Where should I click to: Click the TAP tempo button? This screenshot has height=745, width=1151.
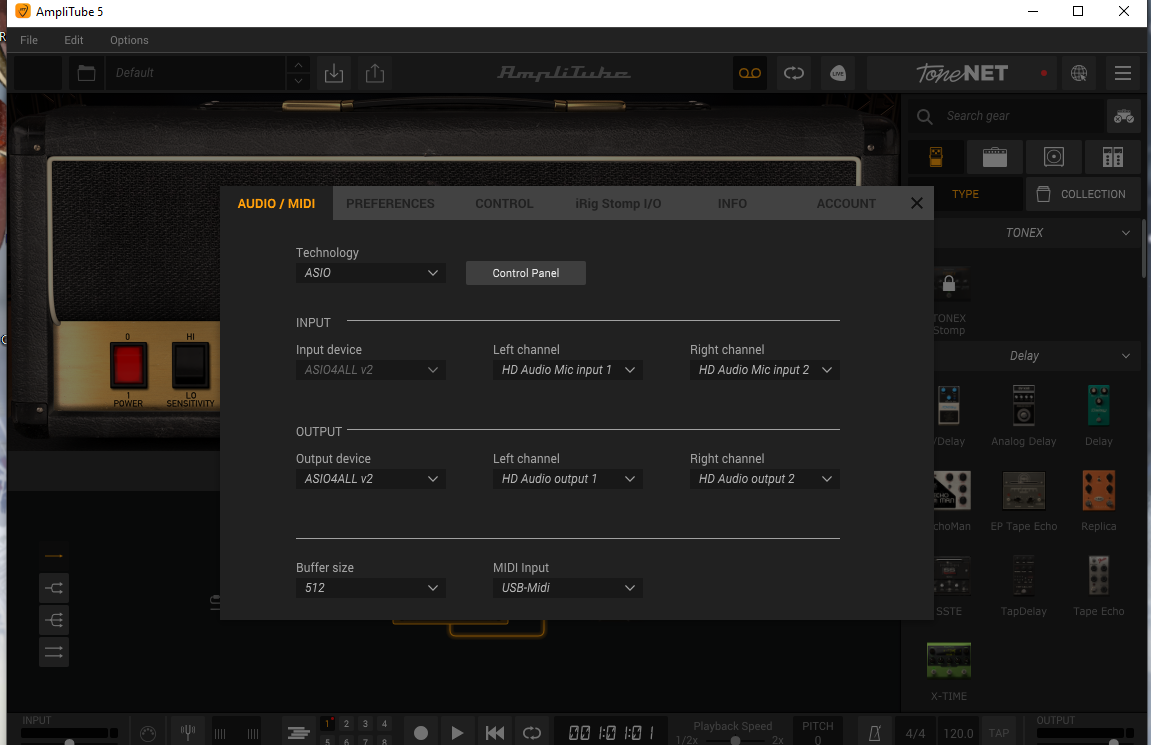[998, 733]
